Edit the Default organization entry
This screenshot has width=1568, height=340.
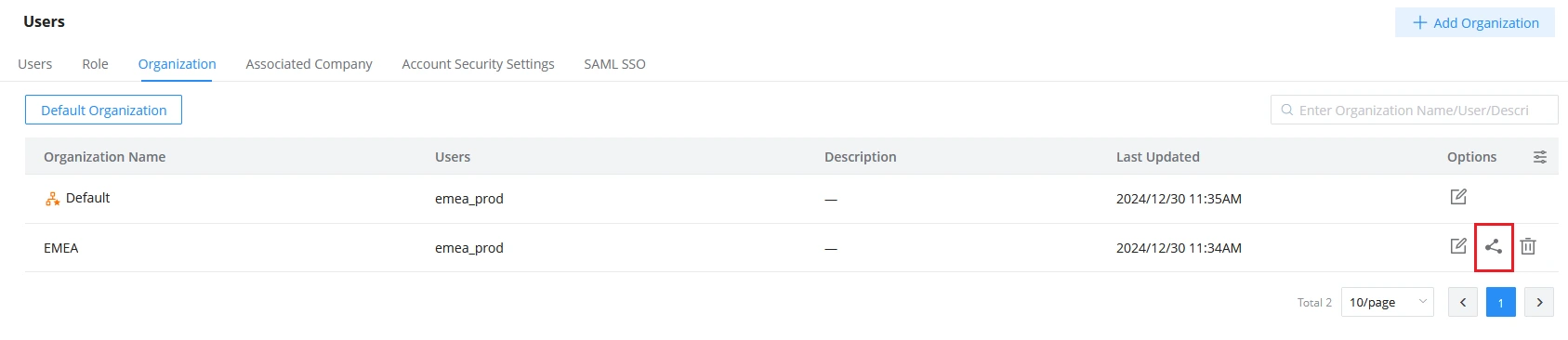coord(1458,197)
